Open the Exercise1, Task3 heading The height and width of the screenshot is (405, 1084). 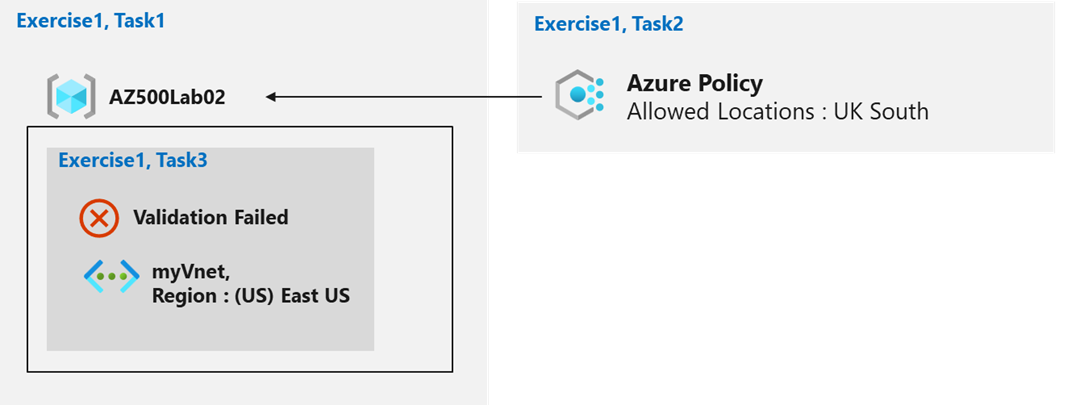point(133,160)
